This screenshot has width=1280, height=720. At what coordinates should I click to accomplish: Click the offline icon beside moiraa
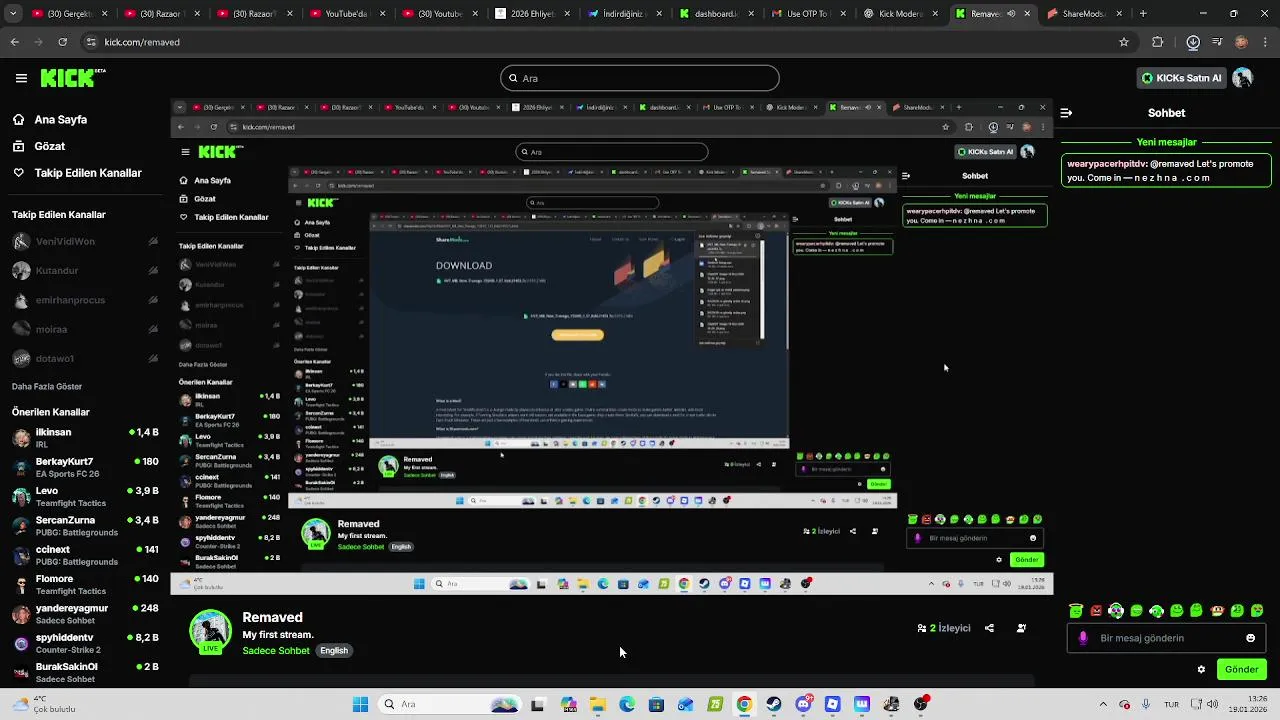[153, 329]
